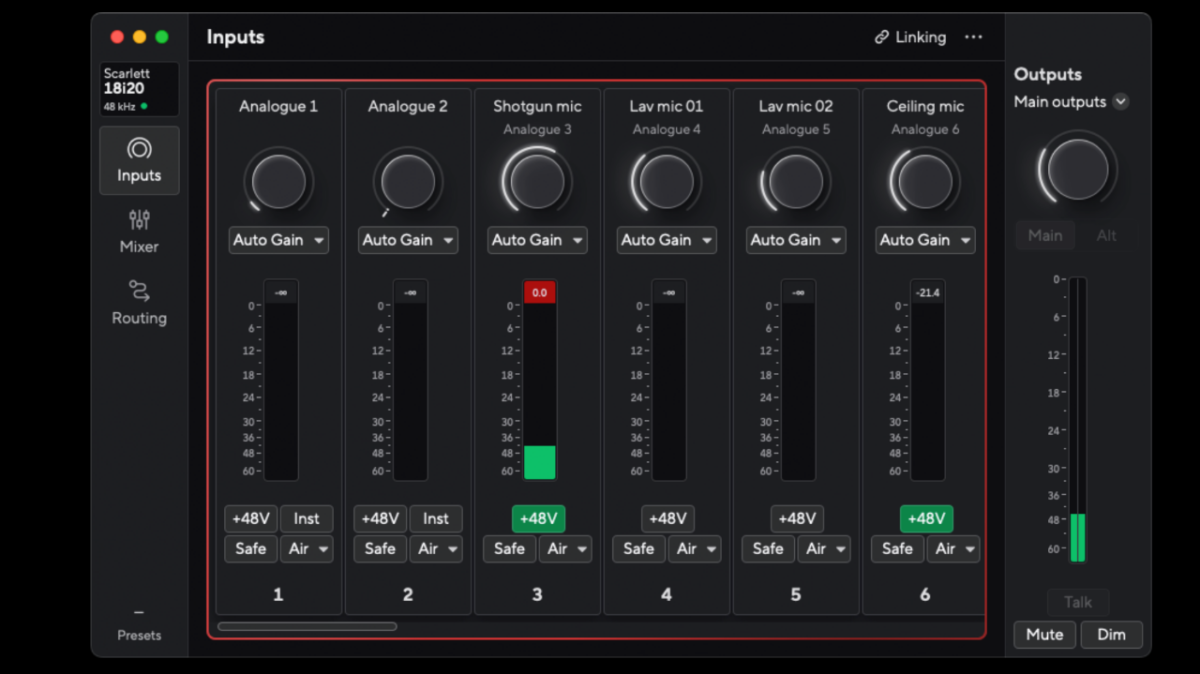Click the Lav mic 02 channel name

[796, 106]
